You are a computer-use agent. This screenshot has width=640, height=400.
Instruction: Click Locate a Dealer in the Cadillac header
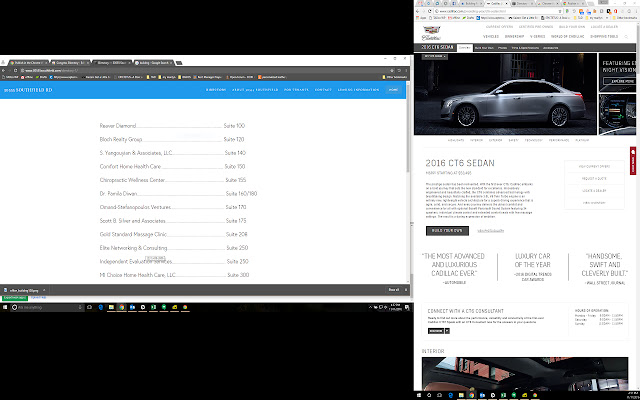(x=604, y=27)
